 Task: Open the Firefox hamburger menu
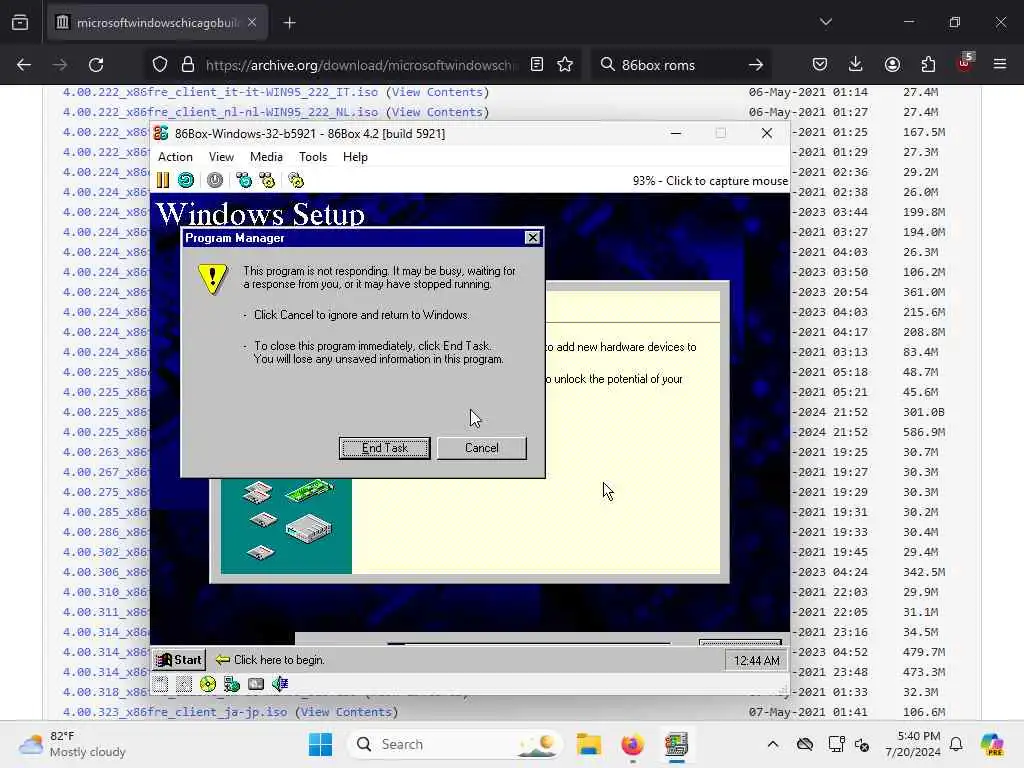tap(1000, 65)
